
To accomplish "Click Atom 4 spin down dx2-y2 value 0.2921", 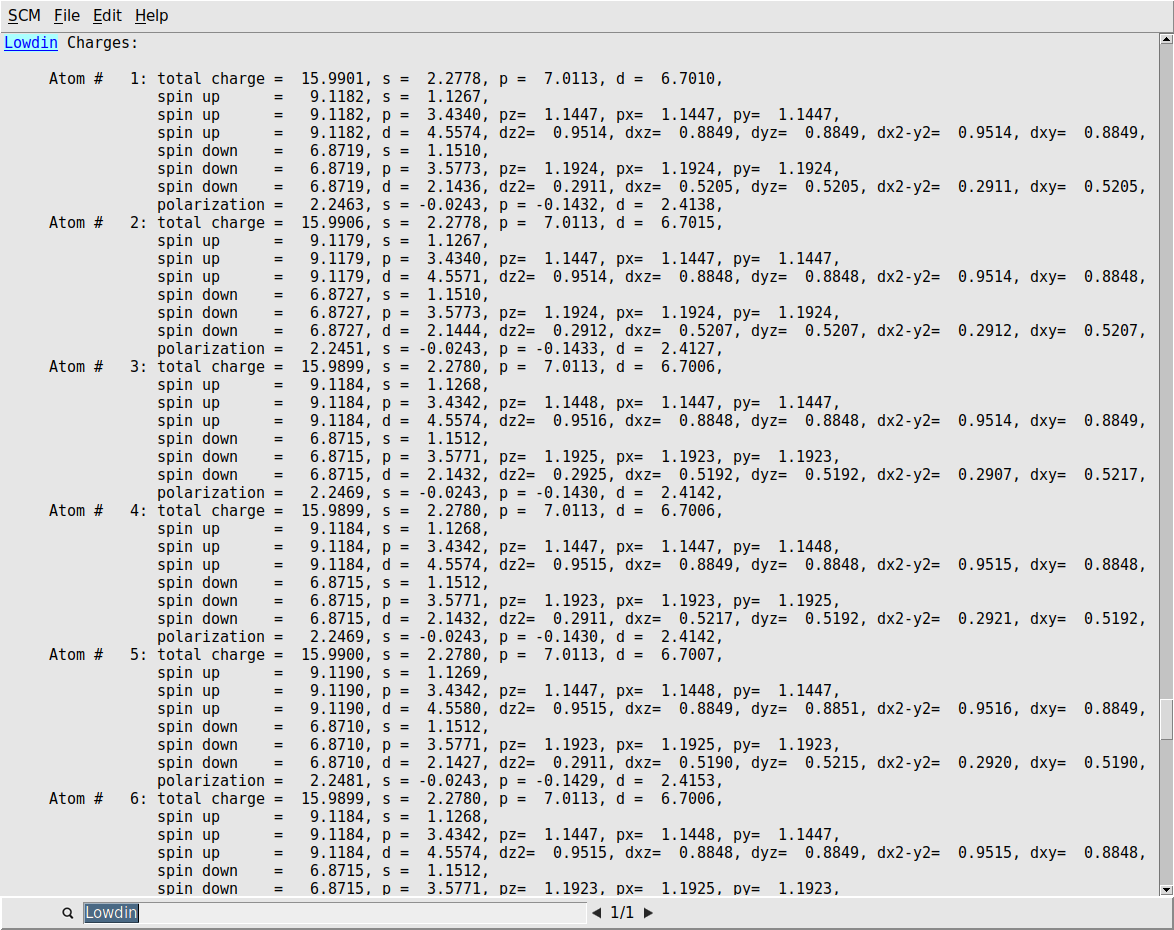I will pyautogui.click(x=985, y=619).
